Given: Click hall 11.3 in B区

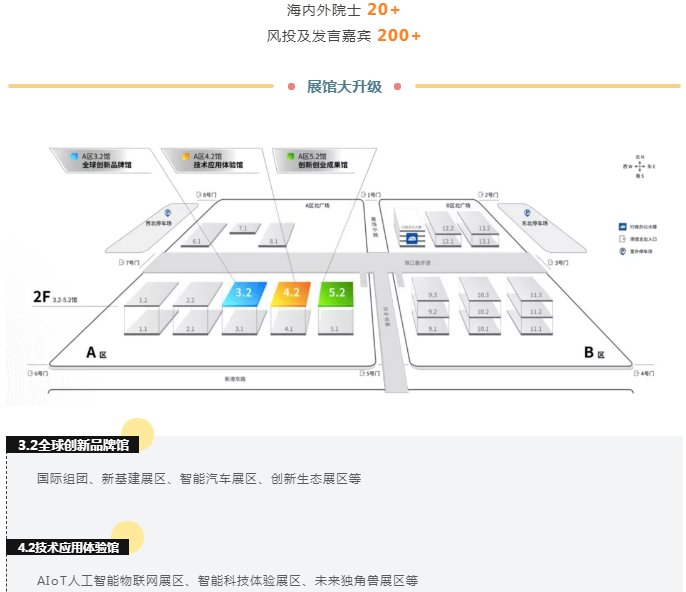Looking at the screenshot, I should tap(536, 295).
